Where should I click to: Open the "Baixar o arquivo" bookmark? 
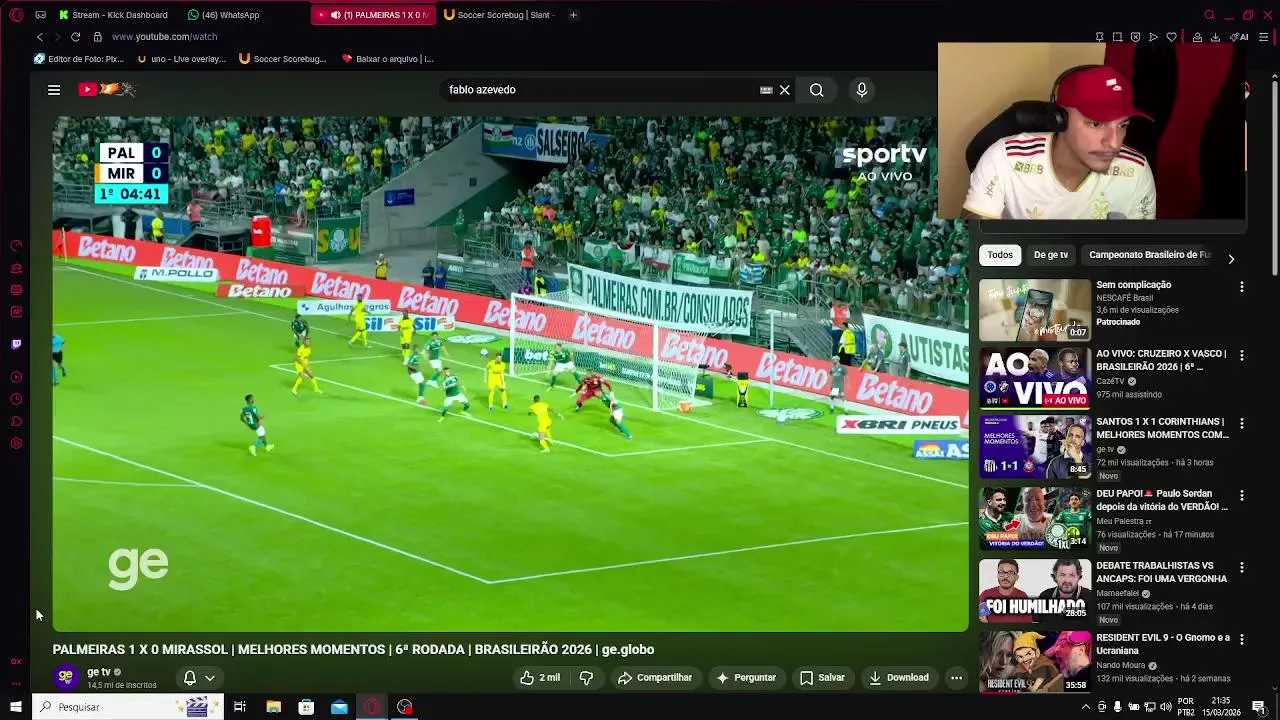[388, 59]
